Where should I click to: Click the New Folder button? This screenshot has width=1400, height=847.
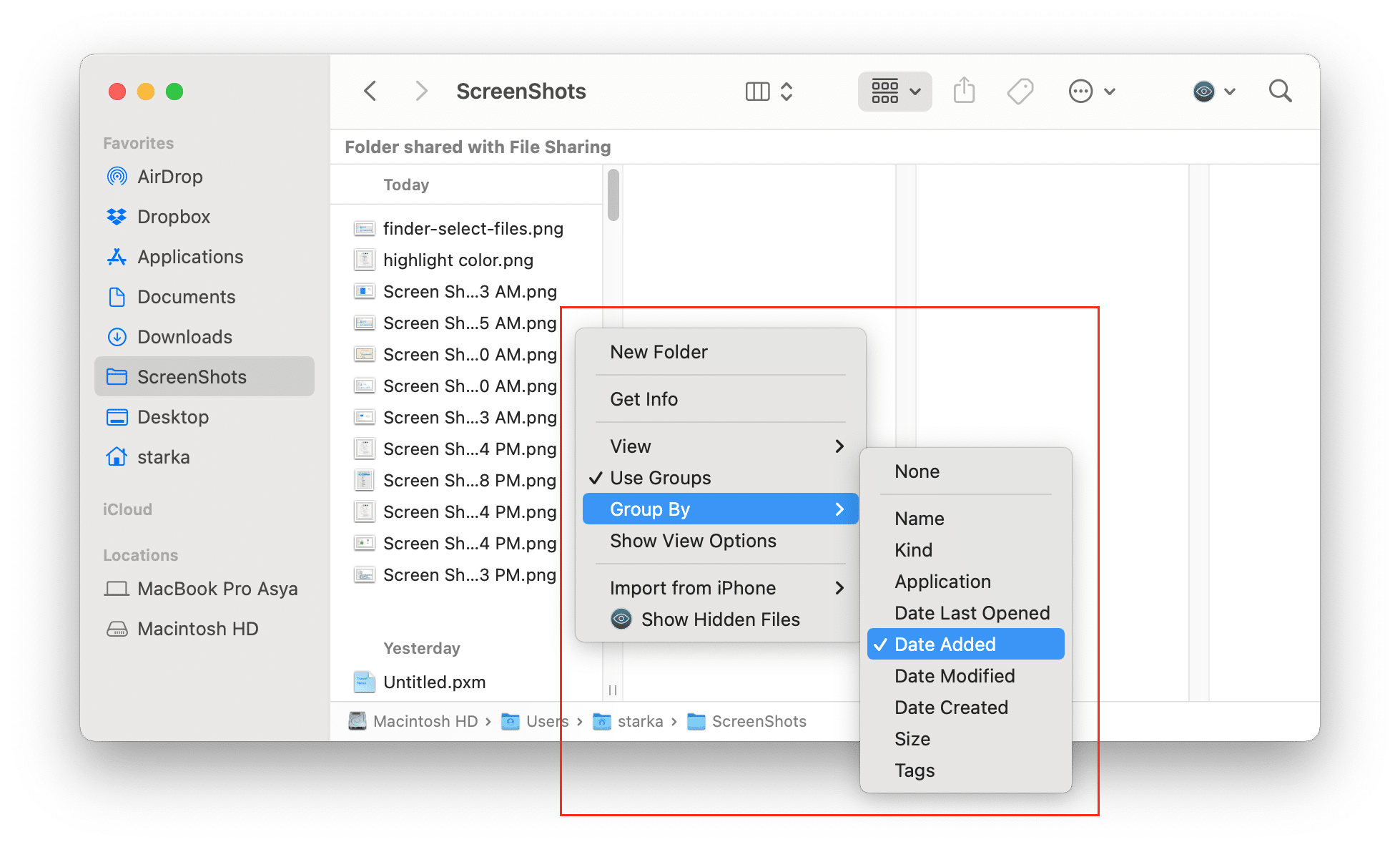click(661, 351)
